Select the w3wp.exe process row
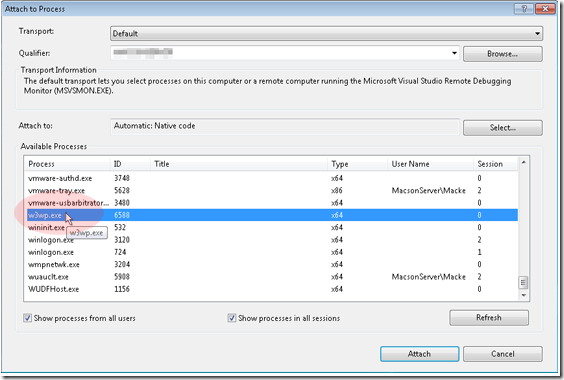This screenshot has width=564, height=380. pos(272,215)
